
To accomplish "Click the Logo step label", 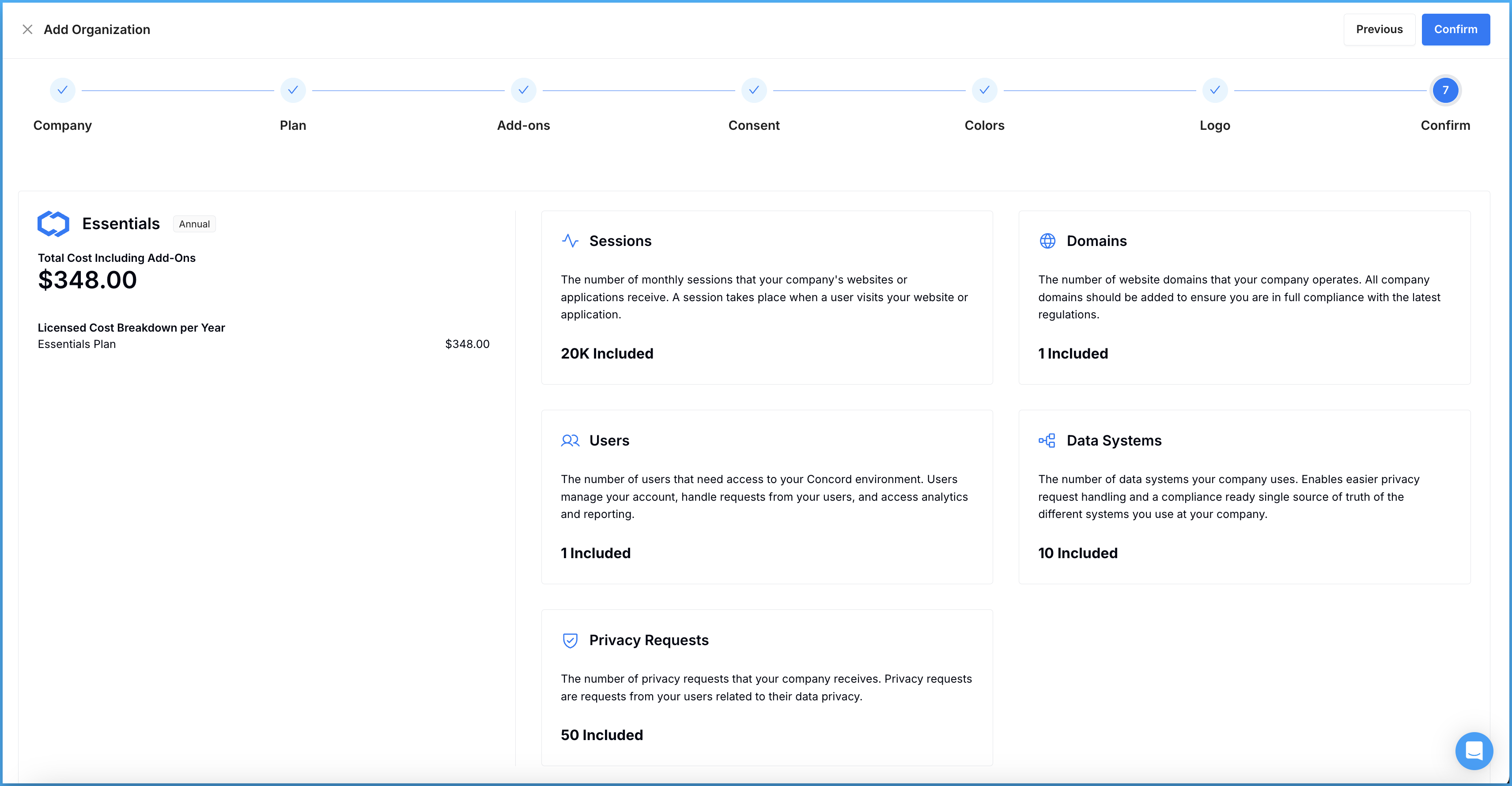I will coord(1215,125).
